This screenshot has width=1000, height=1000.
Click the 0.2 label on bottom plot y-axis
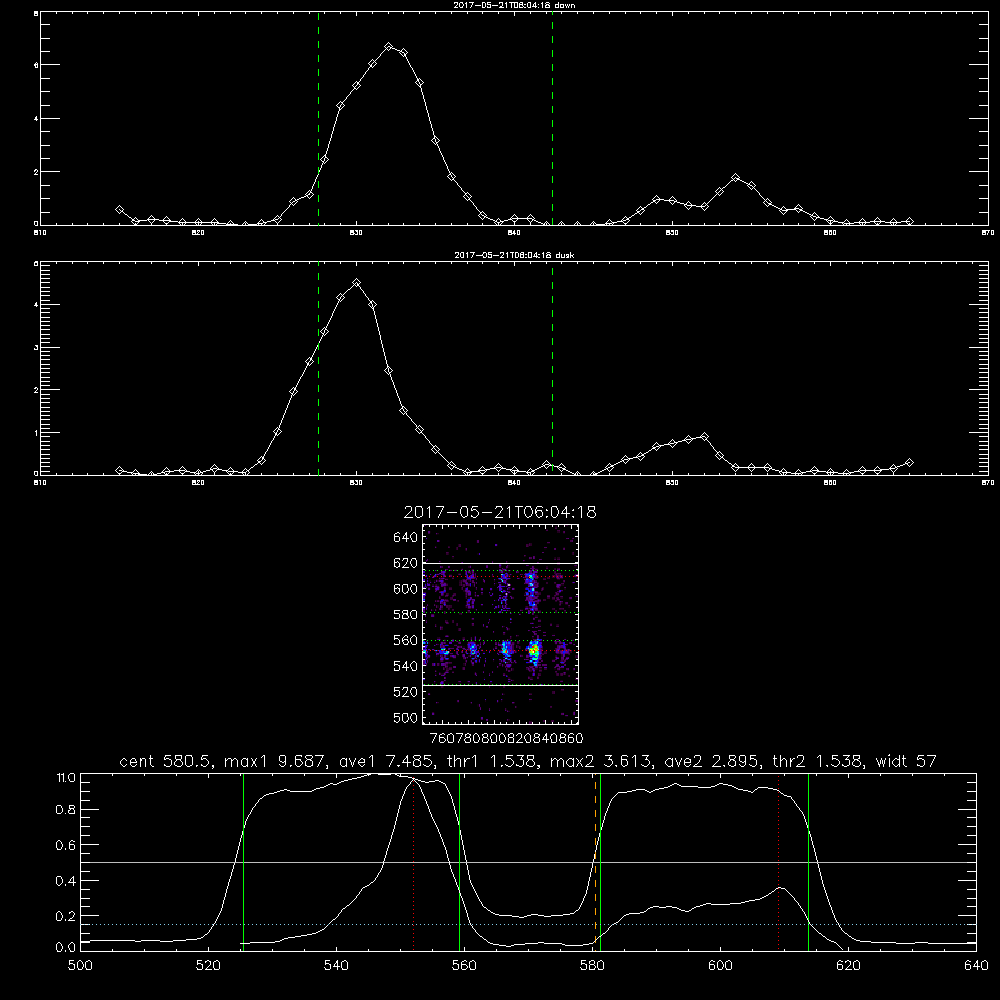(66, 916)
